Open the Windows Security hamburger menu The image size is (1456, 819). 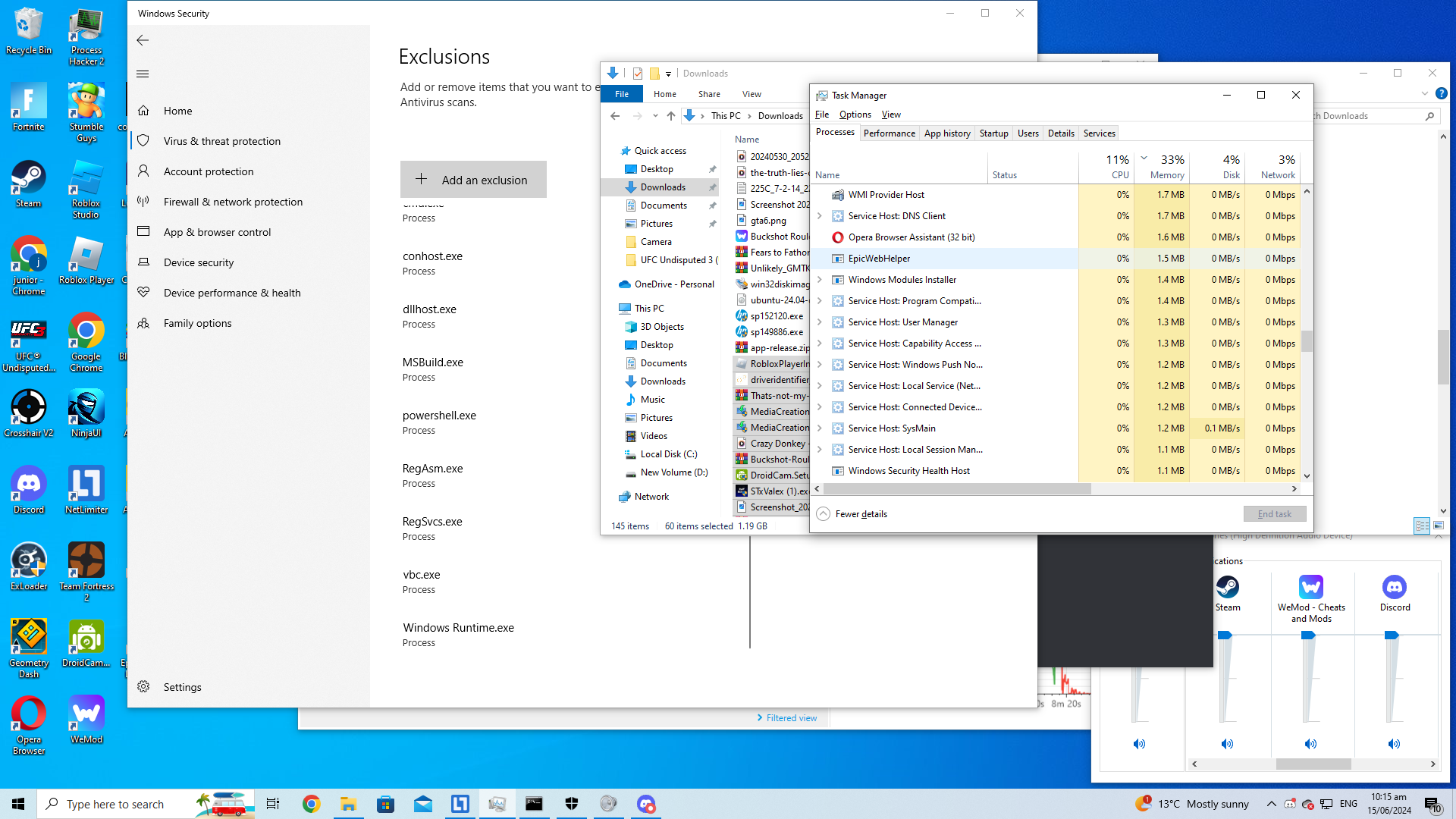click(143, 74)
